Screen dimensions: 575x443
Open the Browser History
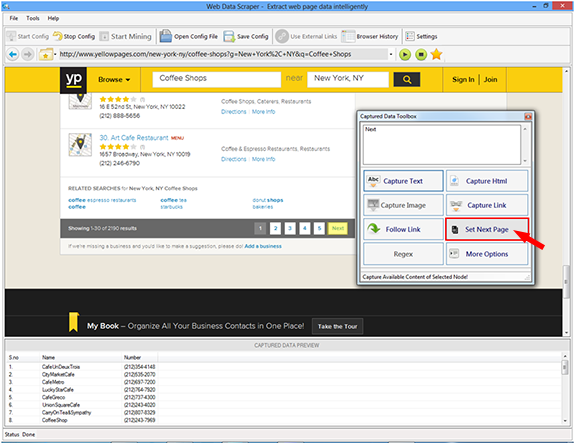[370, 36]
